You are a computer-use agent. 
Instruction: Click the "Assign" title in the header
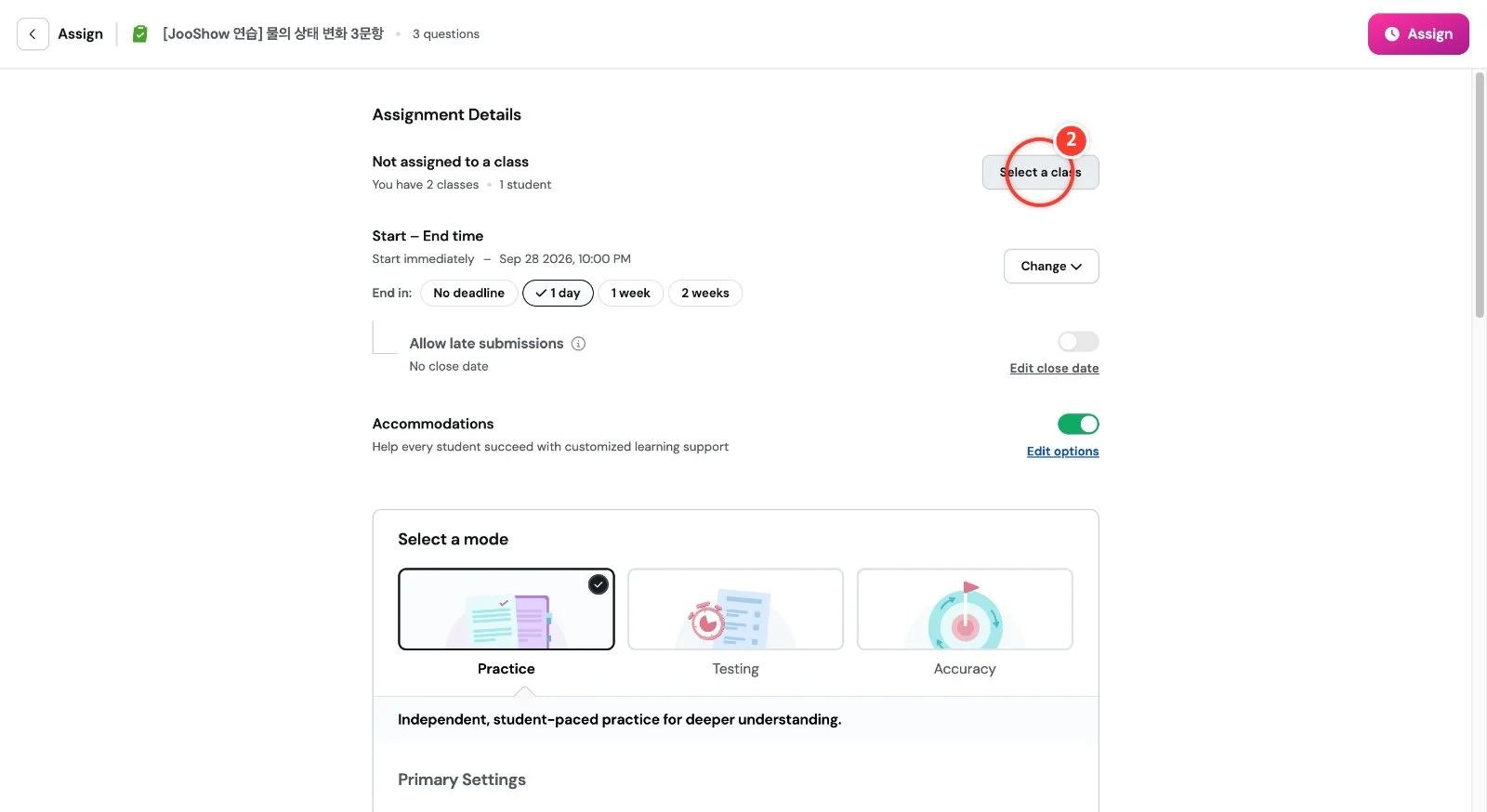(81, 34)
